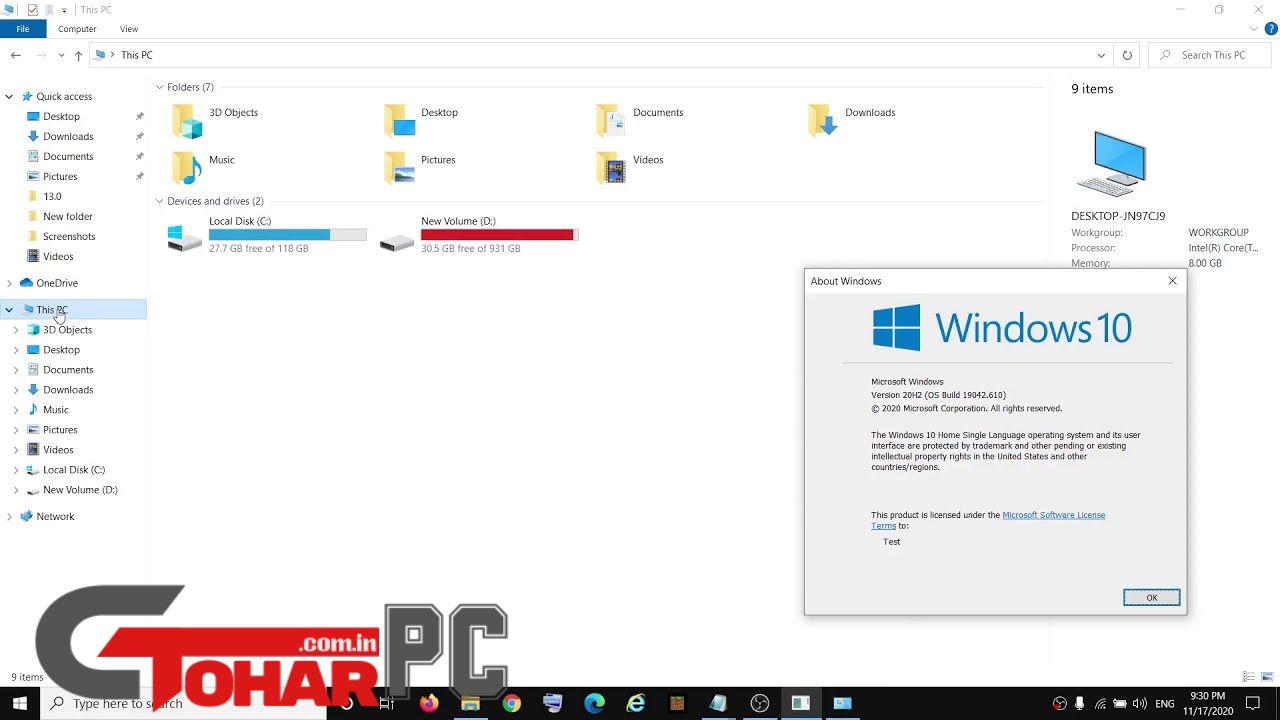Close the About Windows dialog
Screen dimensions: 1280x720
pos(1172,281)
